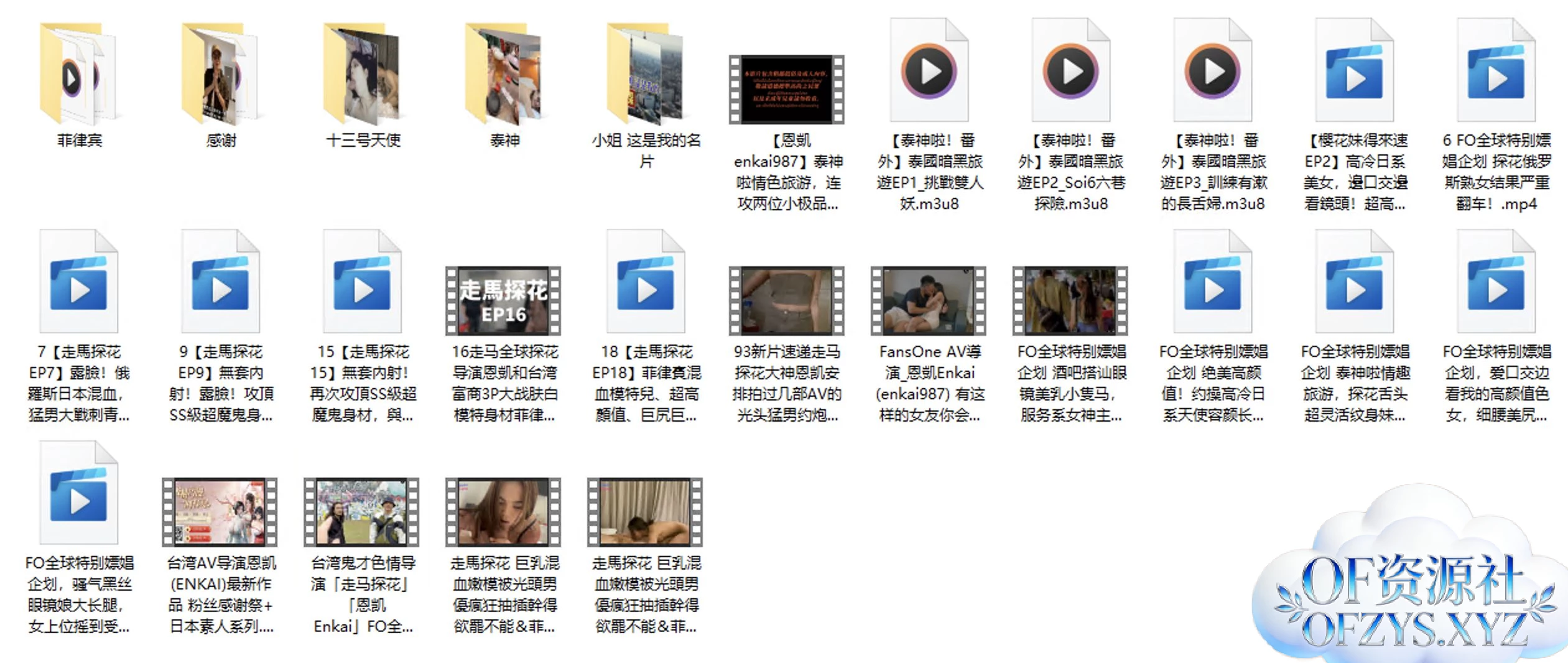Open the 感谢 folder
This screenshot has width=1568, height=663.
221,73
